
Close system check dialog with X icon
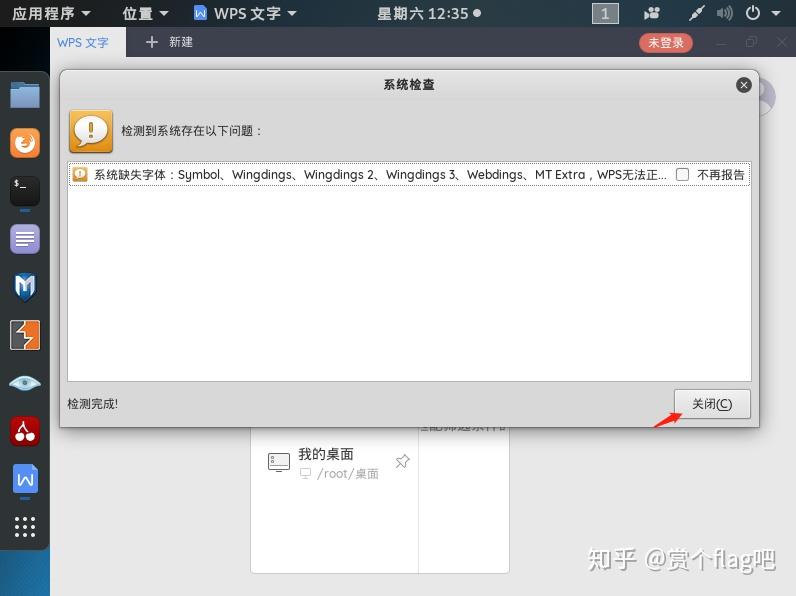pos(744,85)
